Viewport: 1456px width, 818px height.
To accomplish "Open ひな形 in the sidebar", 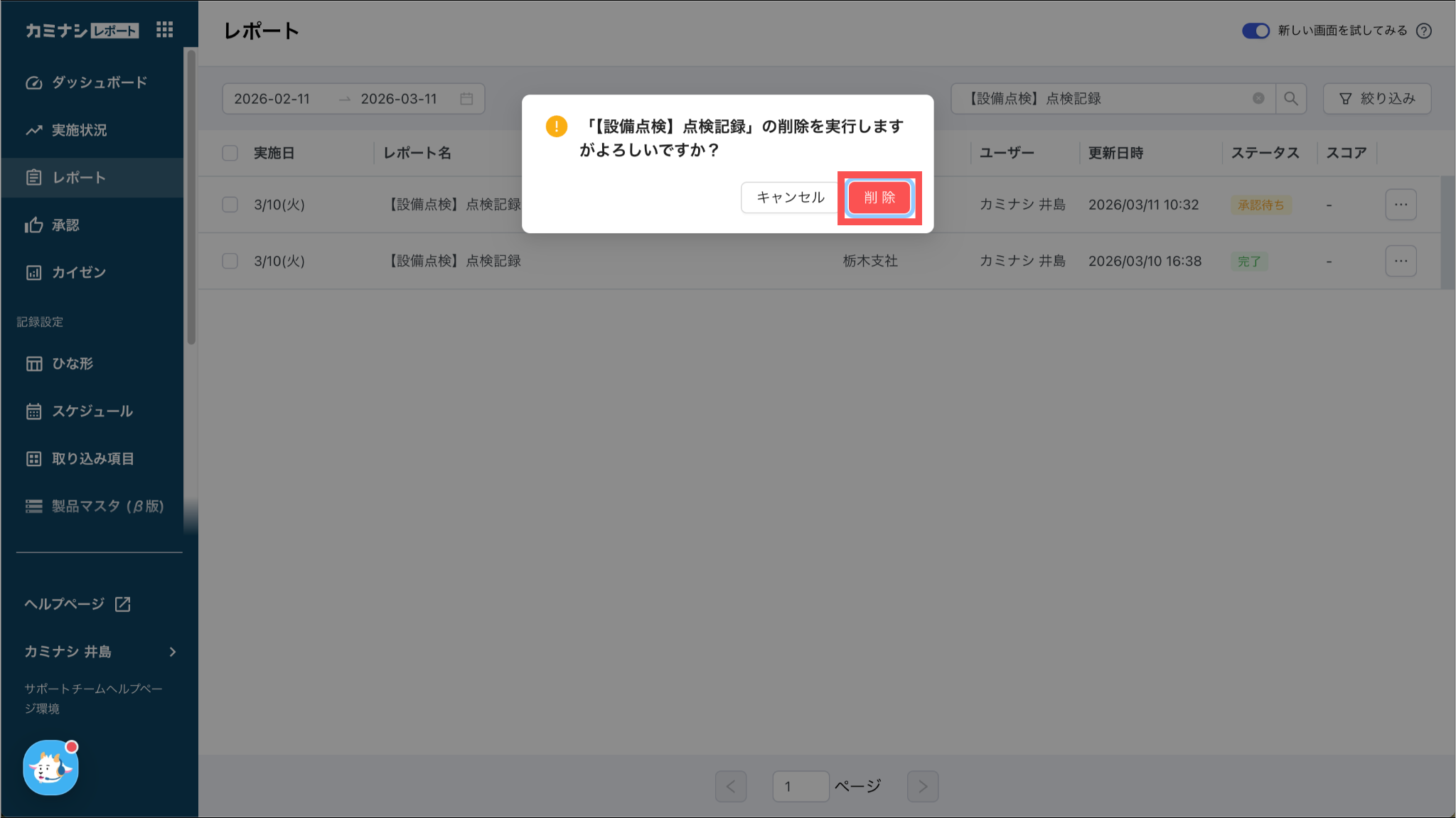I will tap(72, 364).
